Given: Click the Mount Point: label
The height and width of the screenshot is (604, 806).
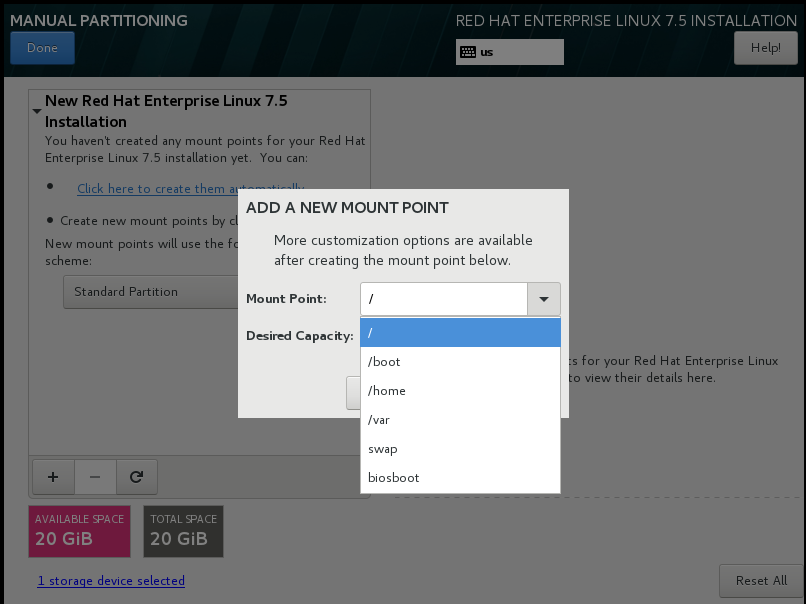Looking at the screenshot, I should pos(286,299).
